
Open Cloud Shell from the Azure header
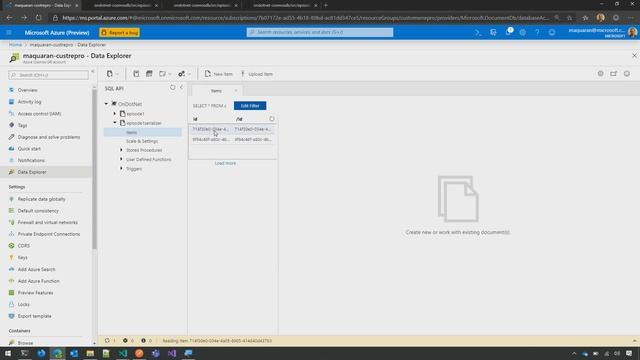(478, 32)
